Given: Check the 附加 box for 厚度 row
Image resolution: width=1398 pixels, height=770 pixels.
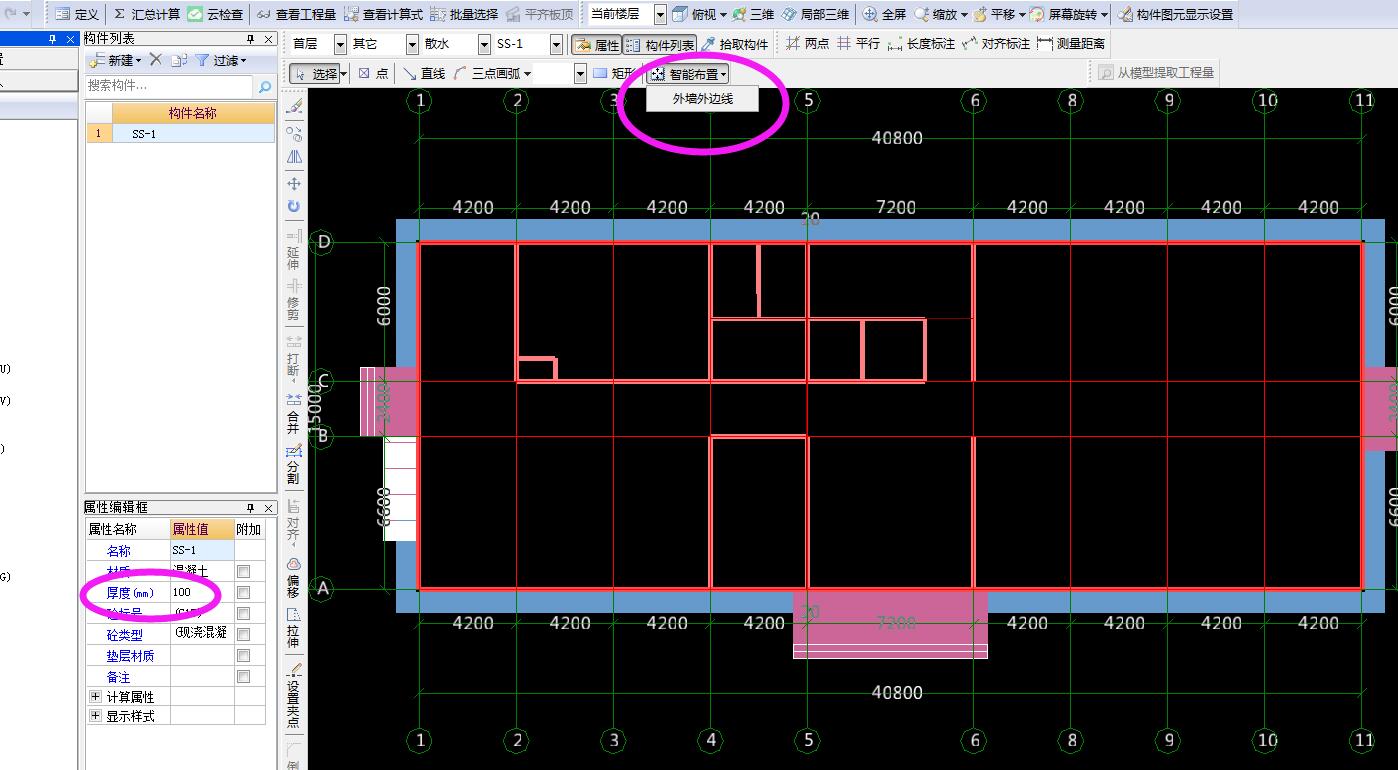Looking at the screenshot, I should point(243,592).
